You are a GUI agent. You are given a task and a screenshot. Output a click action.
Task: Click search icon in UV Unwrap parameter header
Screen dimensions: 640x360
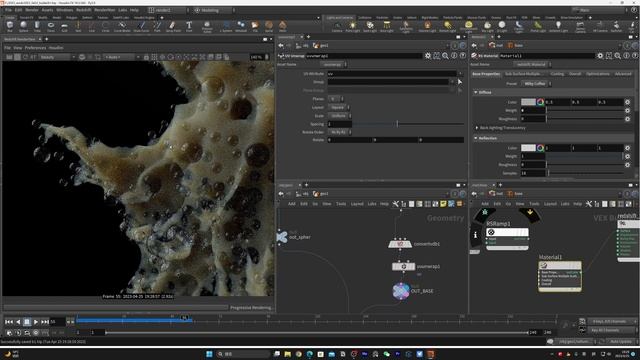(445, 56)
